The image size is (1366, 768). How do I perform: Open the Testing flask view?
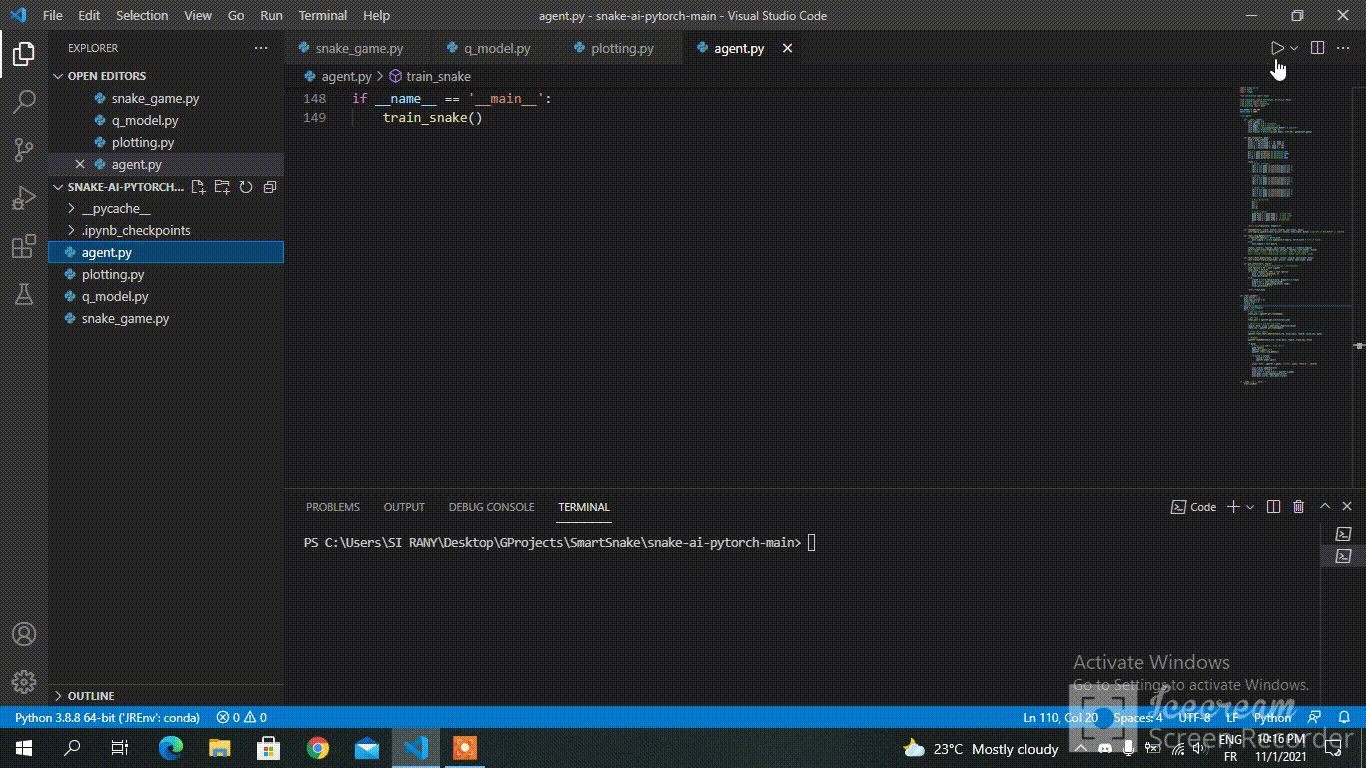point(24,295)
